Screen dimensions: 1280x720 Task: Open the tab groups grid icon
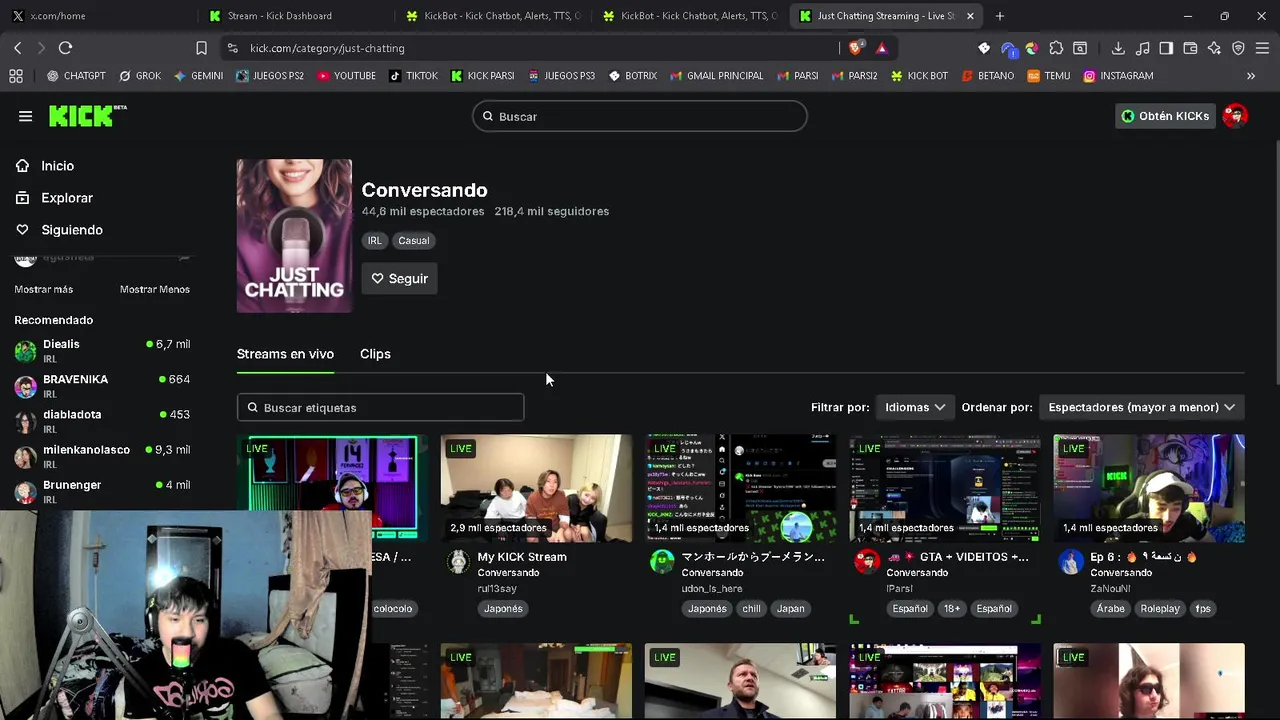tap(15, 76)
